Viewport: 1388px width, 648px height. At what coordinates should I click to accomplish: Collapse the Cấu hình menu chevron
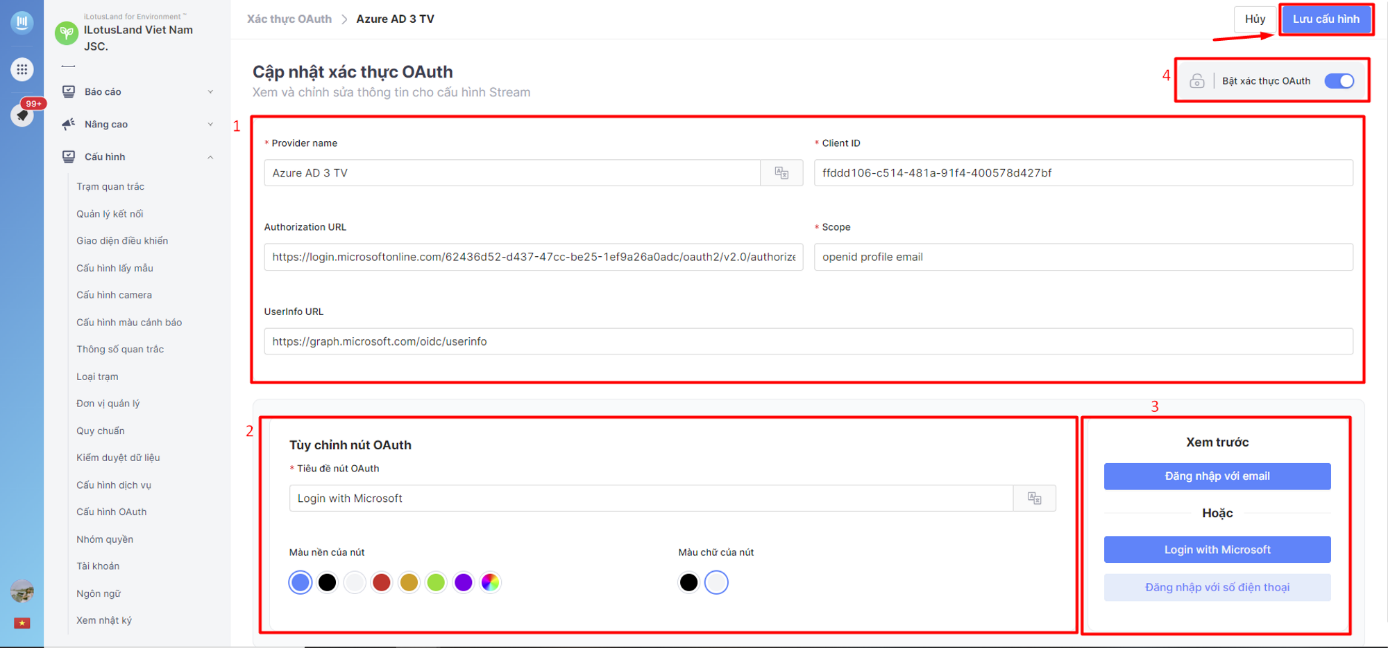210,157
